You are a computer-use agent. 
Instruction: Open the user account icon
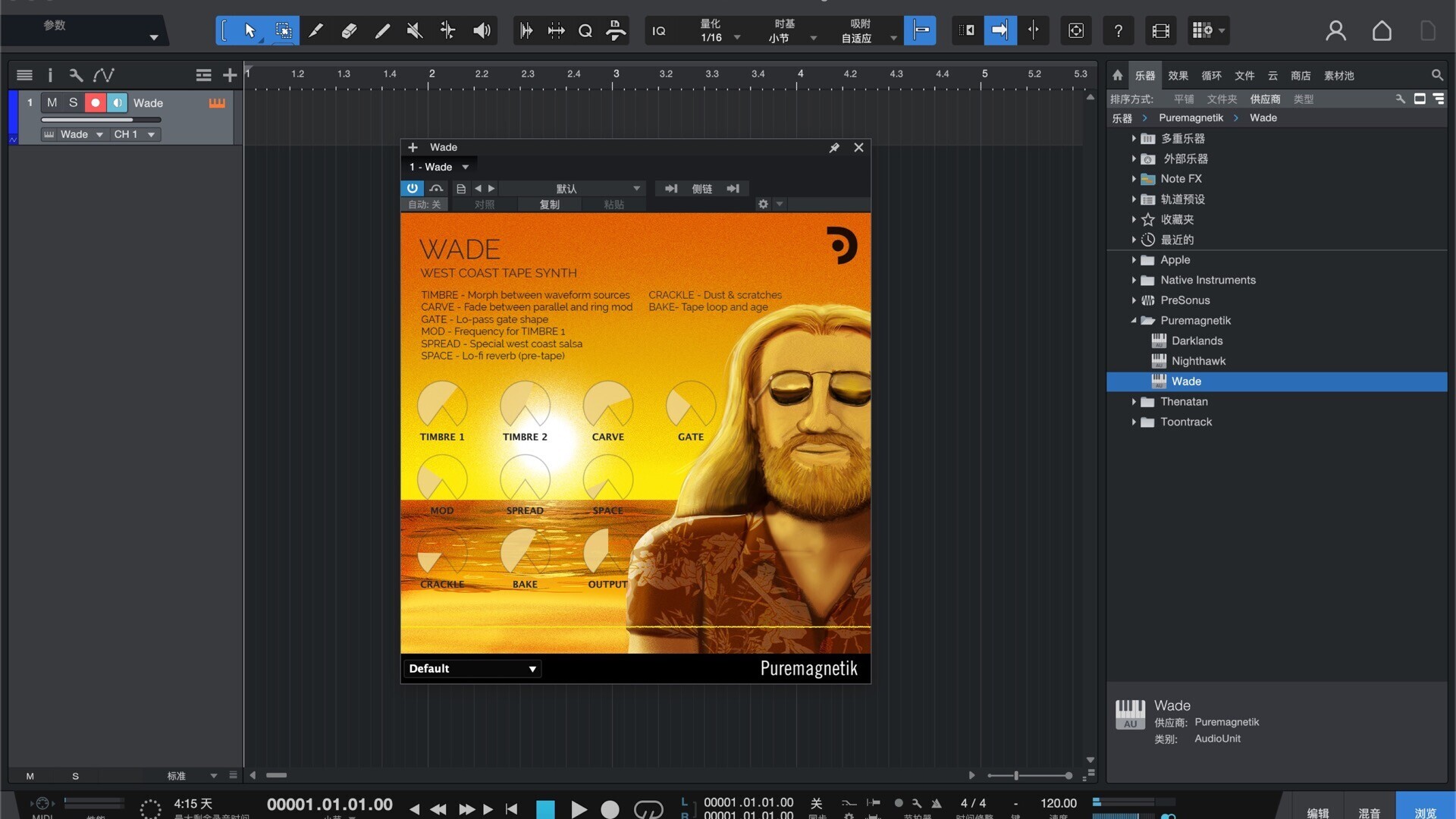[x=1335, y=30]
